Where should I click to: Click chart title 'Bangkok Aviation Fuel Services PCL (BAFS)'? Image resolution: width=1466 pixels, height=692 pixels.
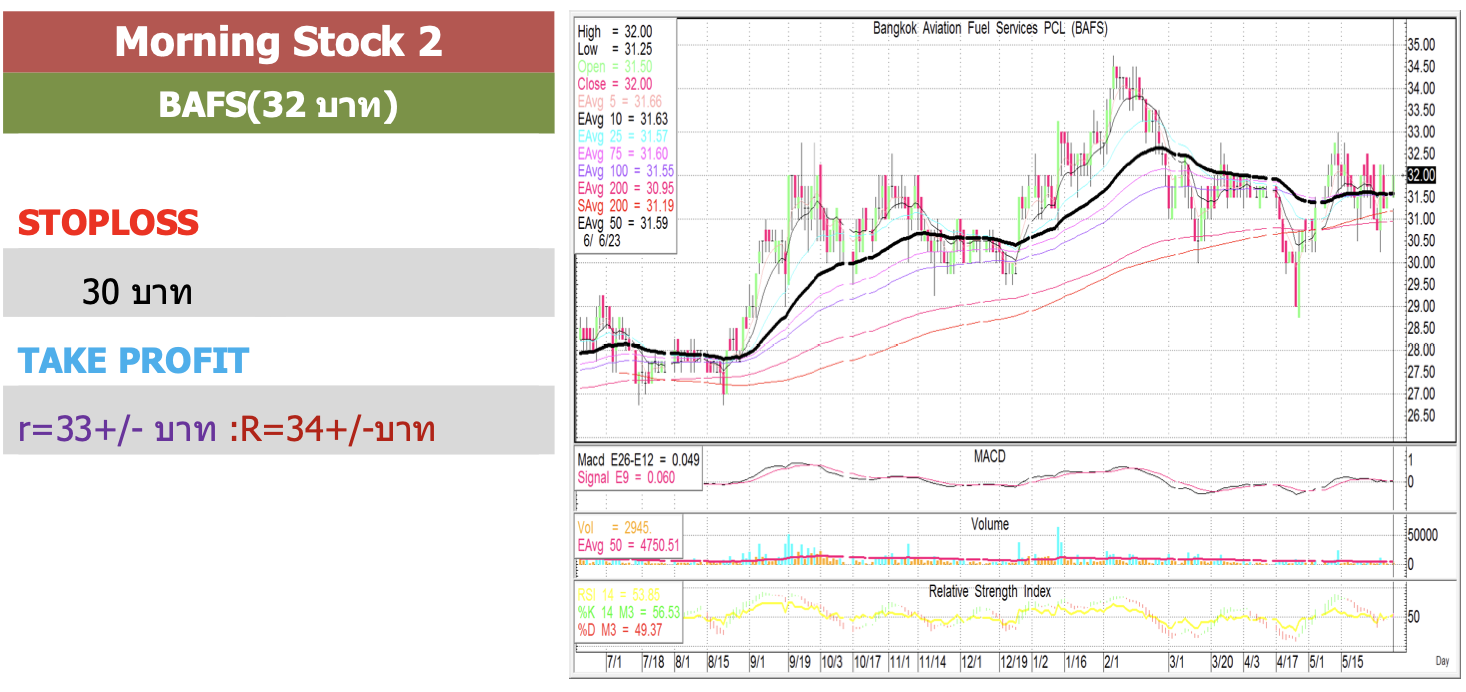990,29
